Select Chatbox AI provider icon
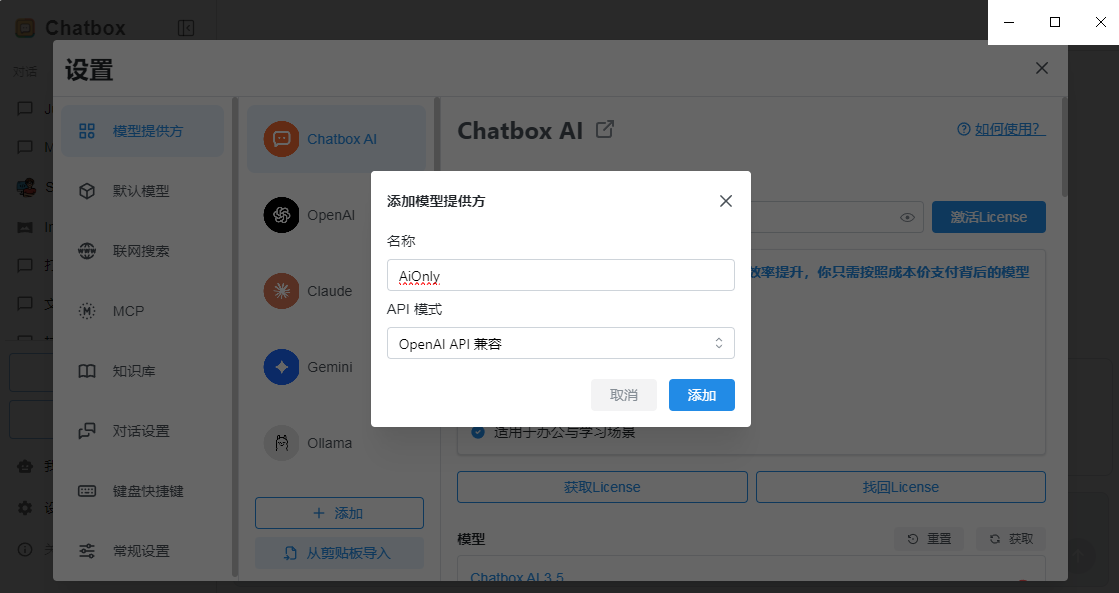Viewport: 1119px width, 593px height. (x=281, y=139)
